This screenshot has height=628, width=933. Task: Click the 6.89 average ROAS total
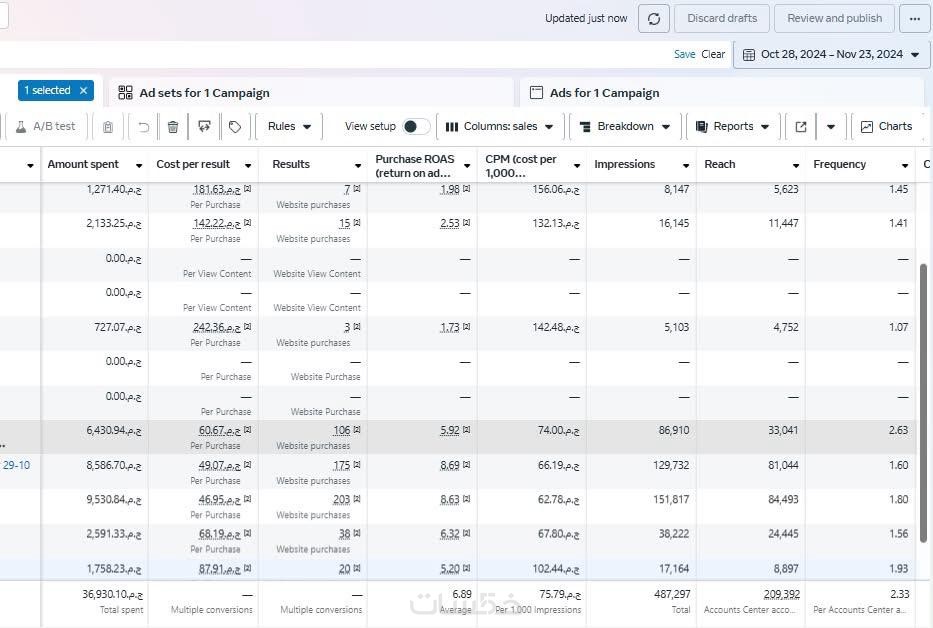click(462, 594)
